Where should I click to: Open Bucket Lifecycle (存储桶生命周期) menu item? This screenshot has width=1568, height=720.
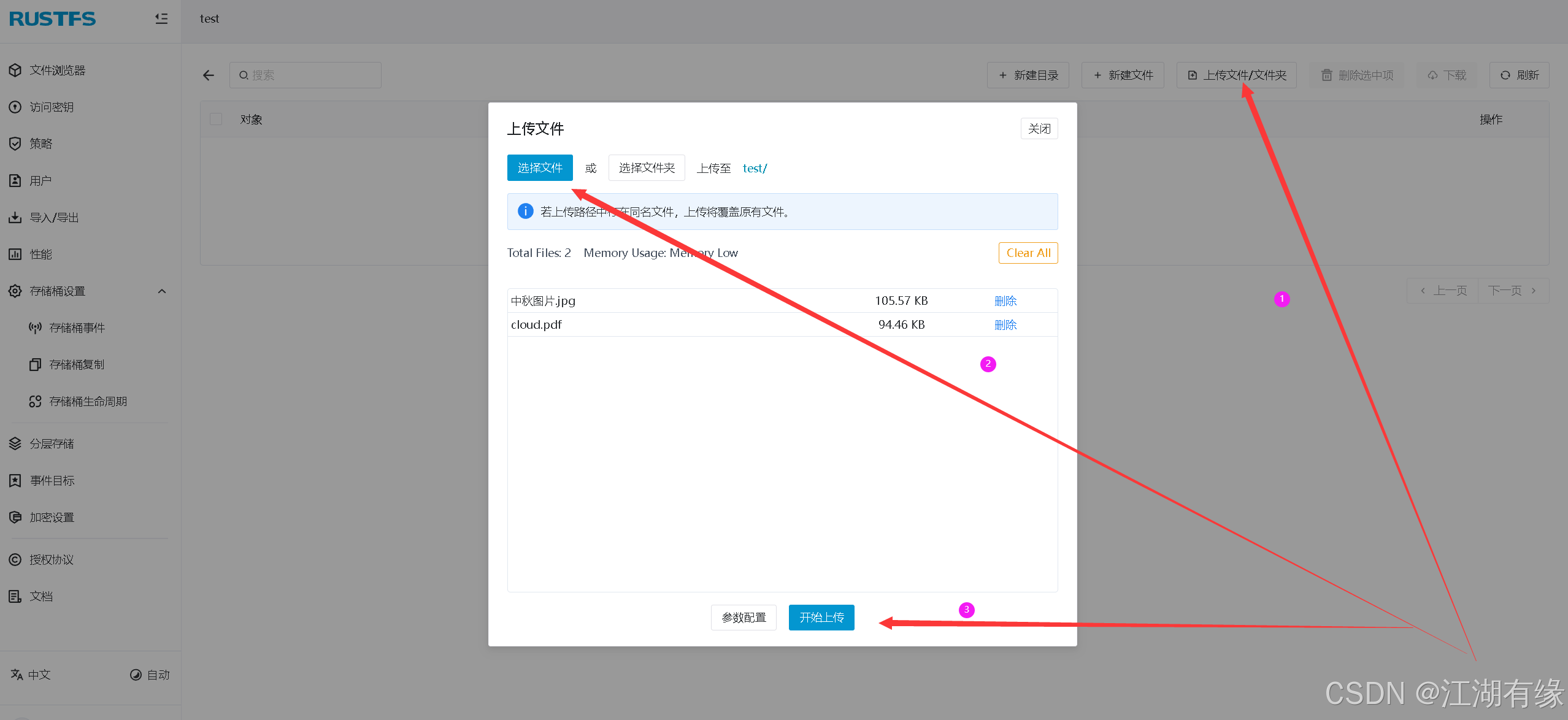[x=88, y=401]
